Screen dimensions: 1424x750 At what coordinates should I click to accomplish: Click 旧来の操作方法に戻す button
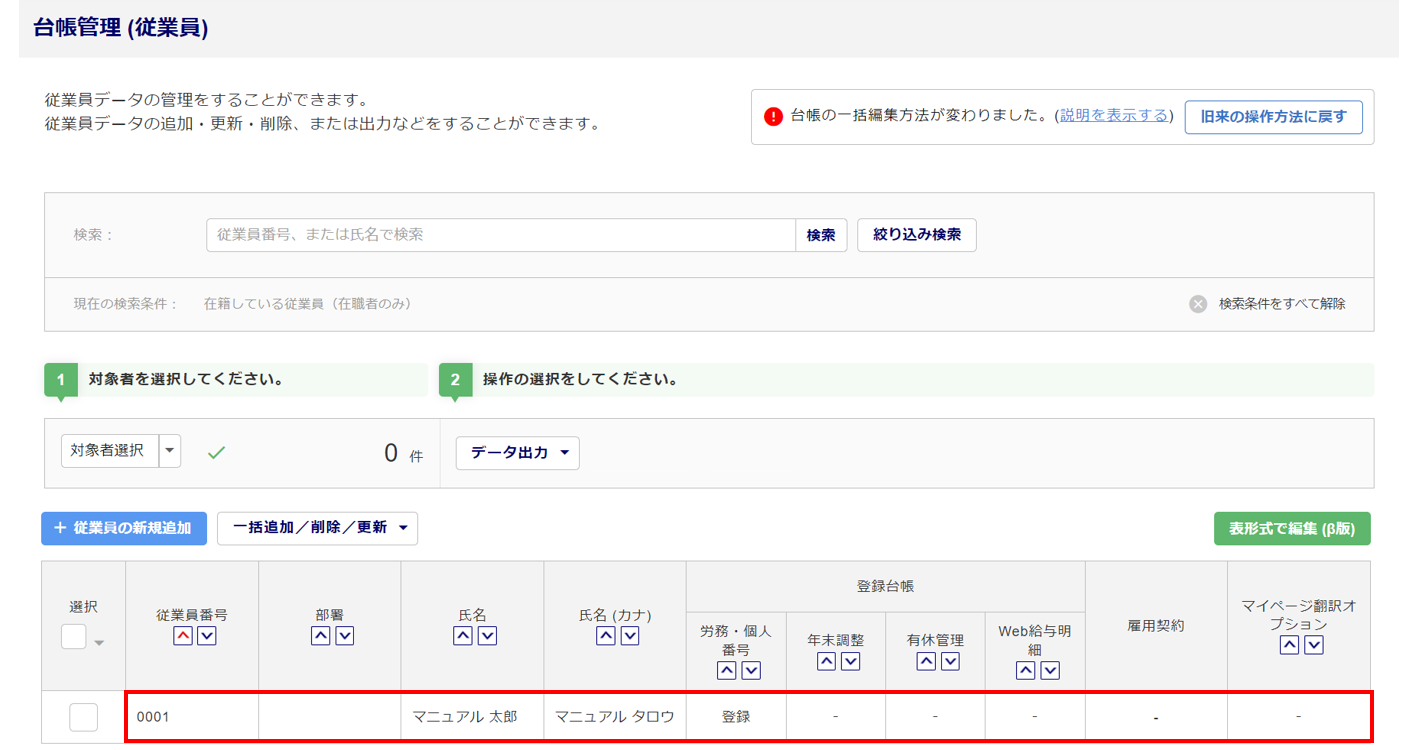[x=1274, y=116]
